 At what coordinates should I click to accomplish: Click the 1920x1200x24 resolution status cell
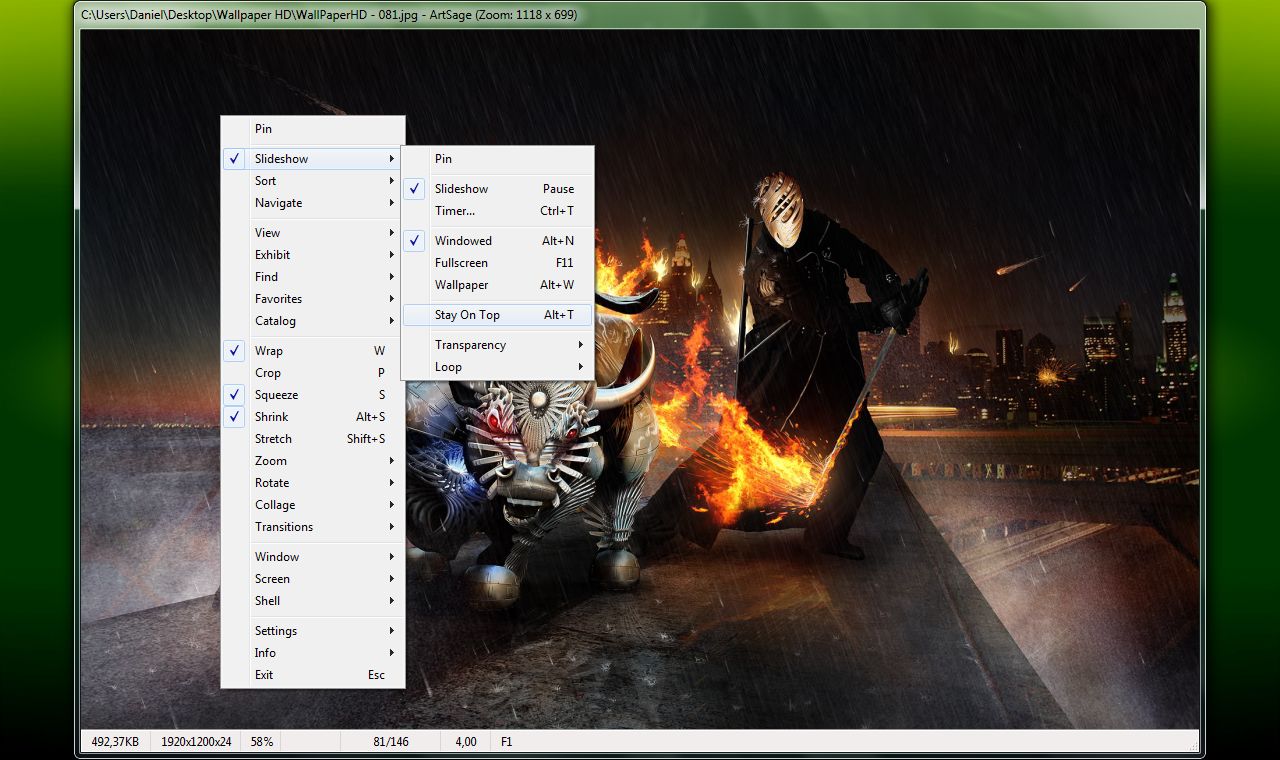click(196, 742)
